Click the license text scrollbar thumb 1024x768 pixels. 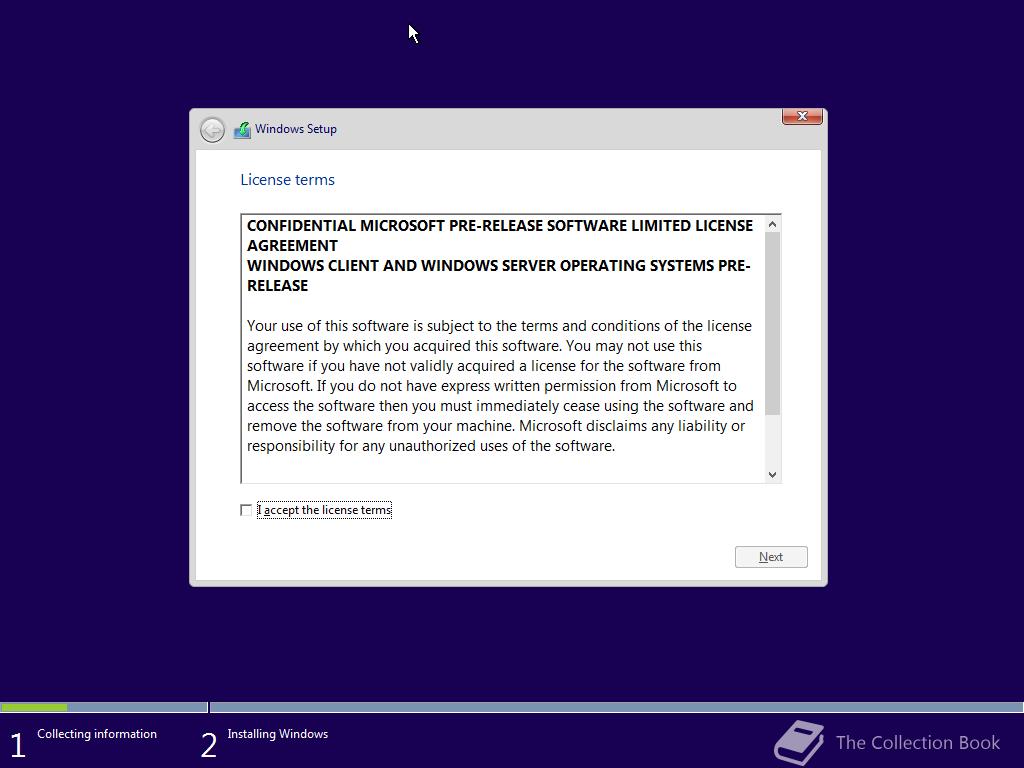773,323
